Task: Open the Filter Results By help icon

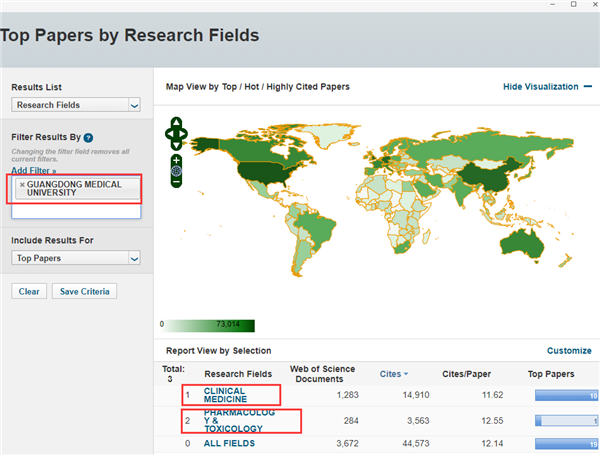Action: (x=88, y=138)
